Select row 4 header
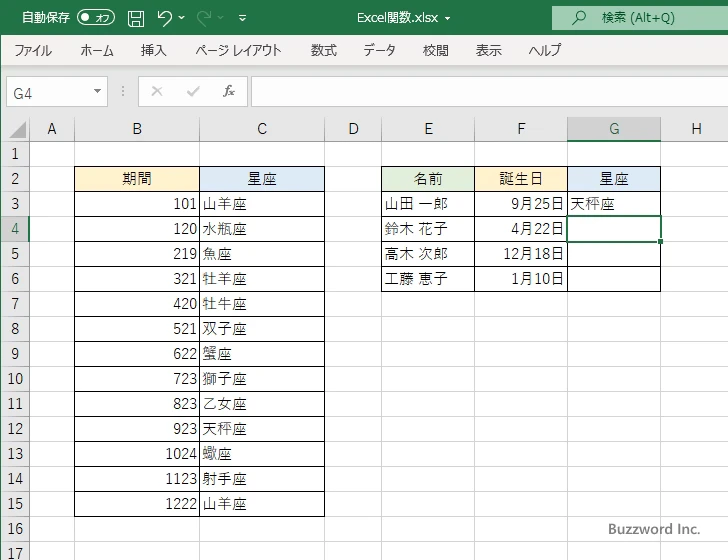 (x=15, y=229)
